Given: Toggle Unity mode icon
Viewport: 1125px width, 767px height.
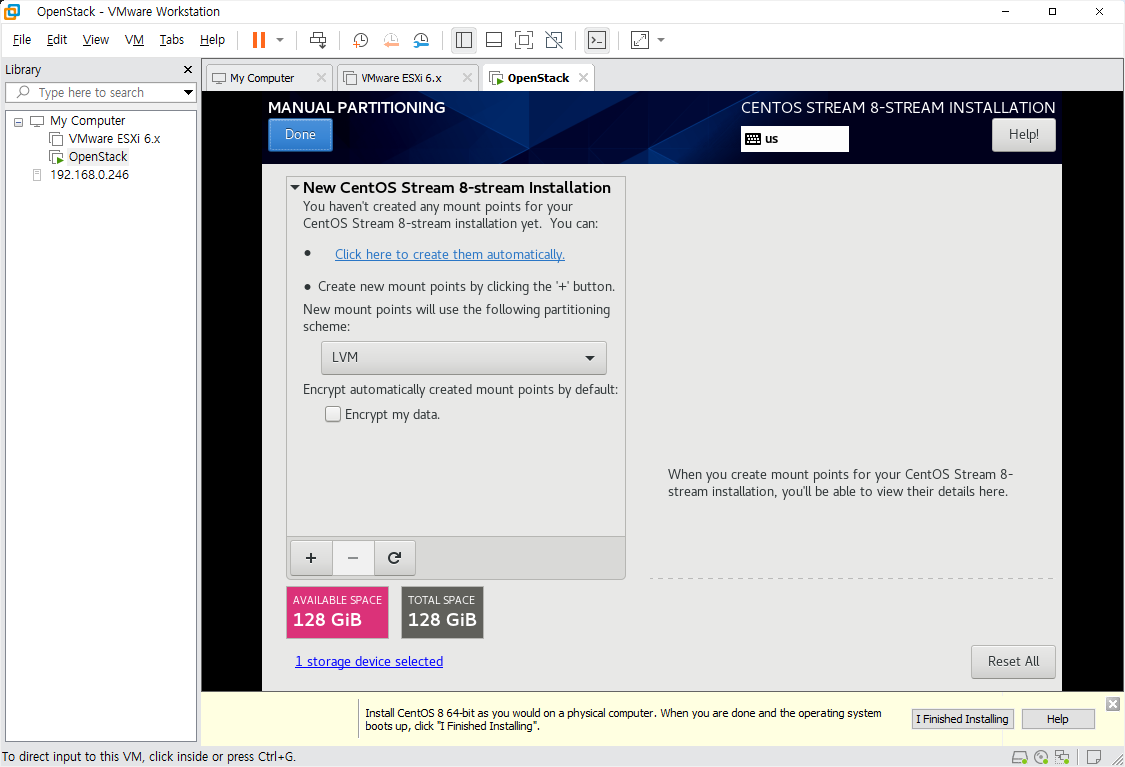Looking at the screenshot, I should (x=554, y=40).
